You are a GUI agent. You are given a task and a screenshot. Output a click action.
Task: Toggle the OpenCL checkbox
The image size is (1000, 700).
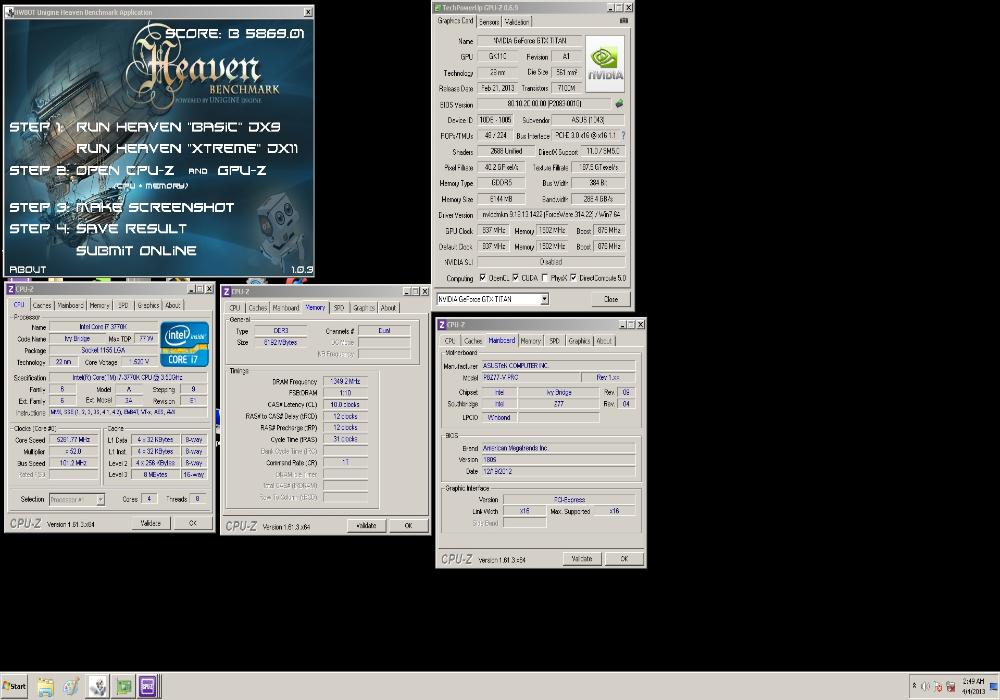482,278
